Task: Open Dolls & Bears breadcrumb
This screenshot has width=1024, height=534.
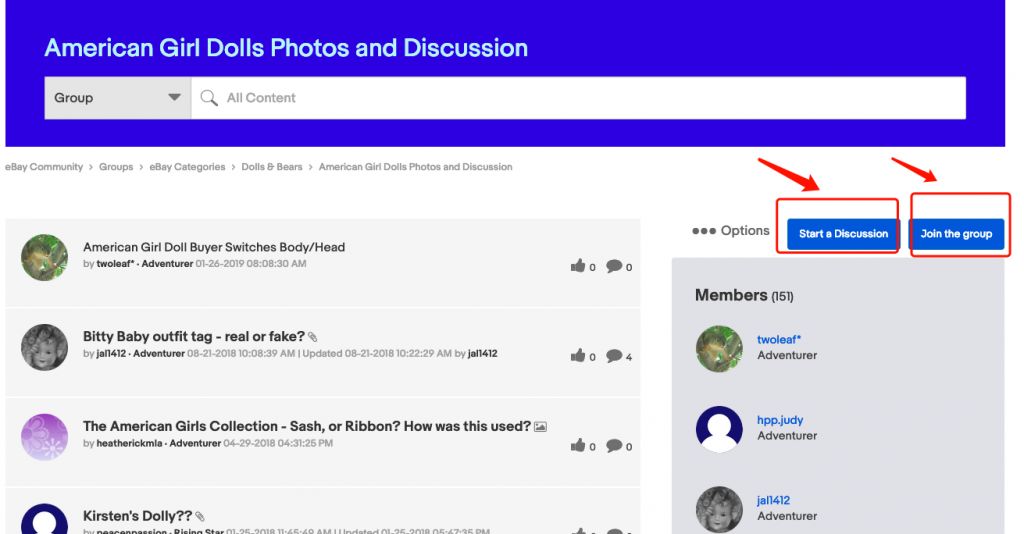Action: (272, 167)
